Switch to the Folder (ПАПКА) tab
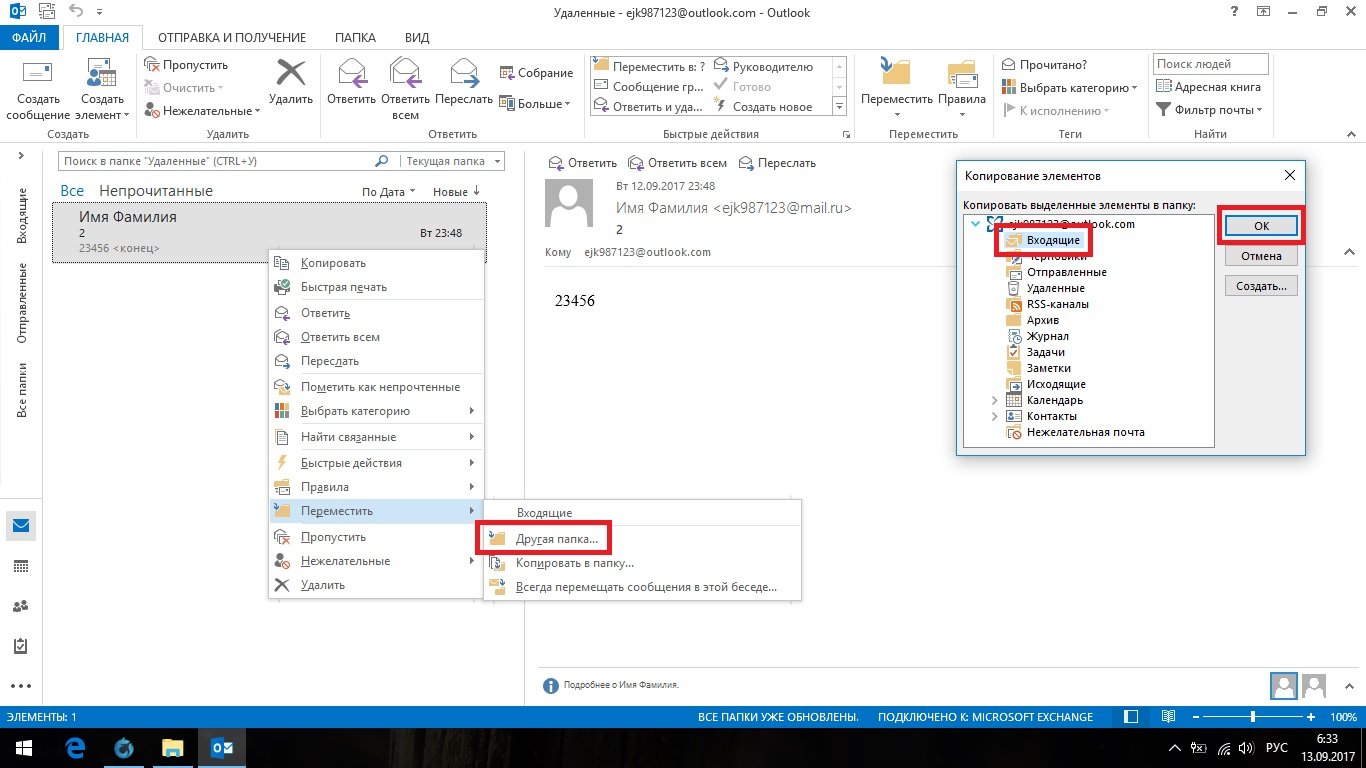 (355, 38)
